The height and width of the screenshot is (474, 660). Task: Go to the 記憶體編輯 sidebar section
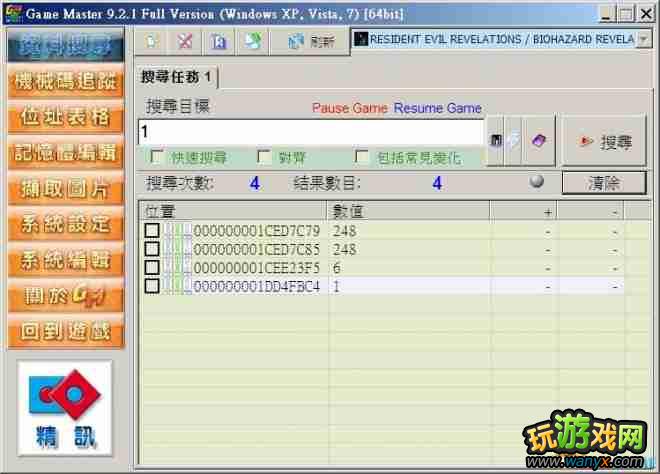click(x=66, y=152)
